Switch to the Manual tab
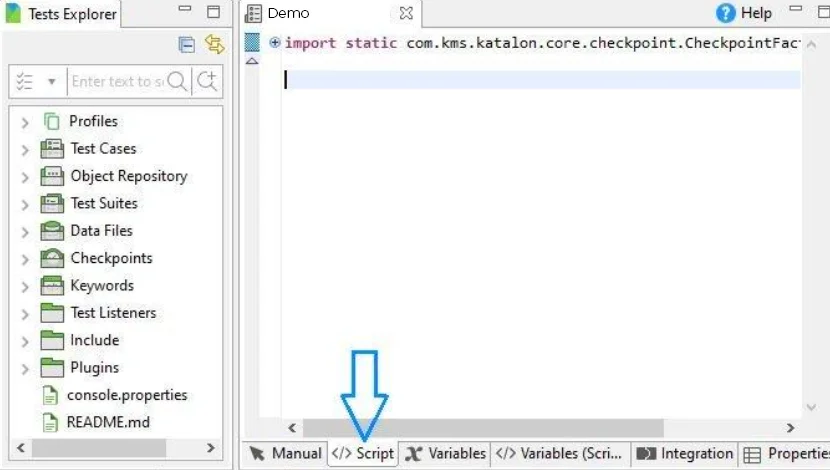Screen dimensions: 830x470 coord(286,454)
